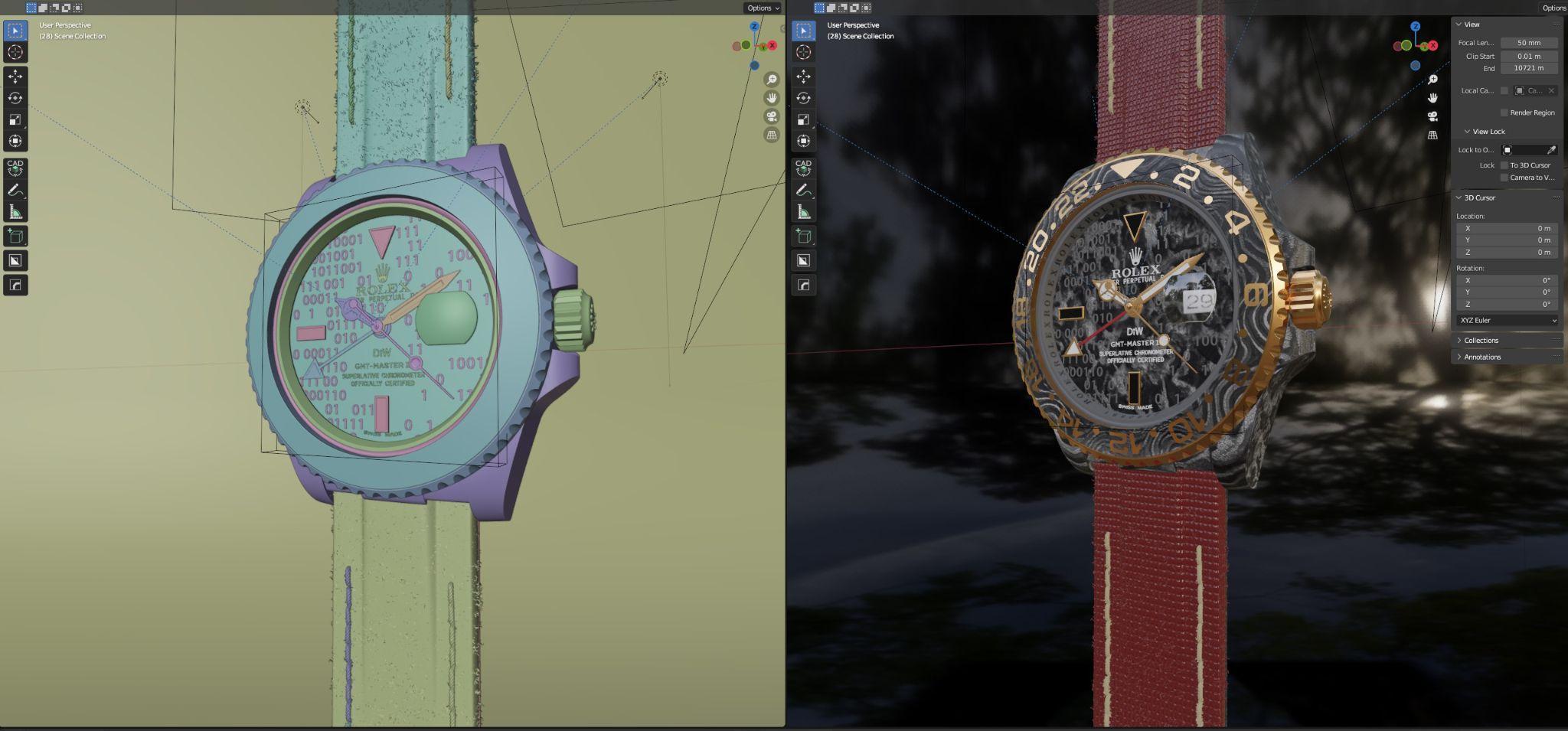Switch perspective/orthographic in the left viewport
This screenshot has width=1568, height=731.
(772, 135)
